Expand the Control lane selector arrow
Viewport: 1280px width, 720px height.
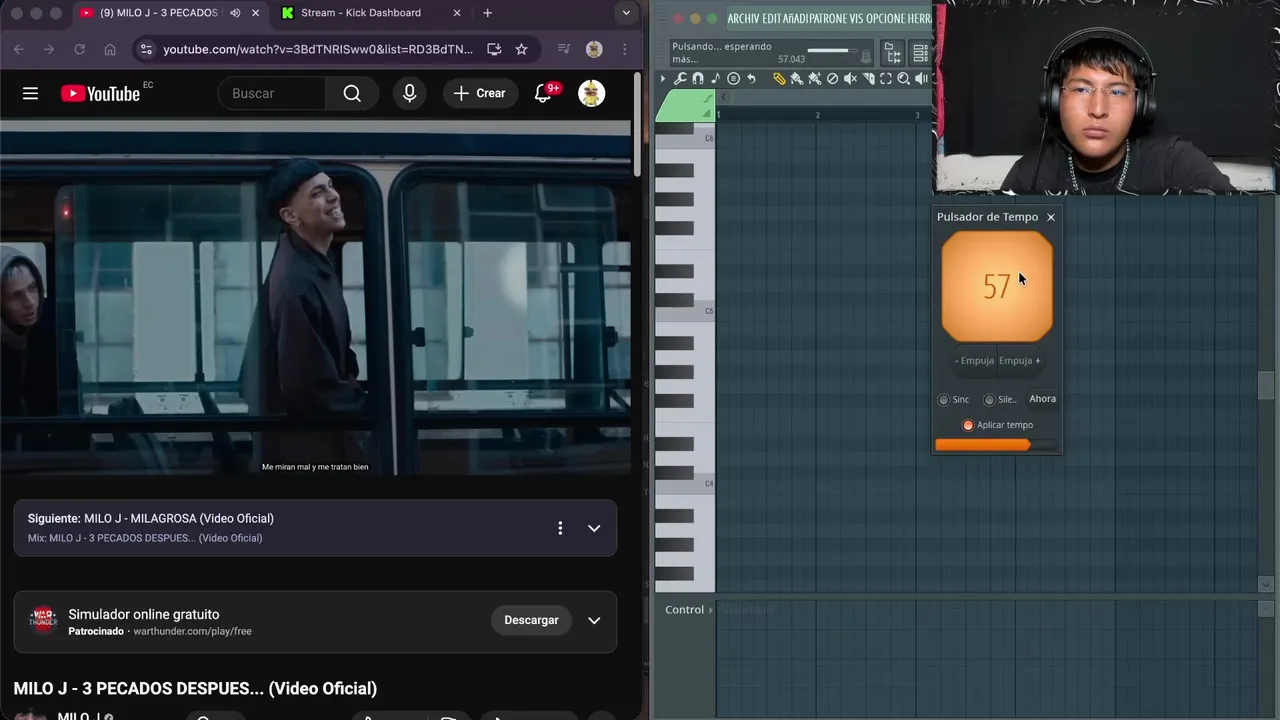click(x=711, y=610)
